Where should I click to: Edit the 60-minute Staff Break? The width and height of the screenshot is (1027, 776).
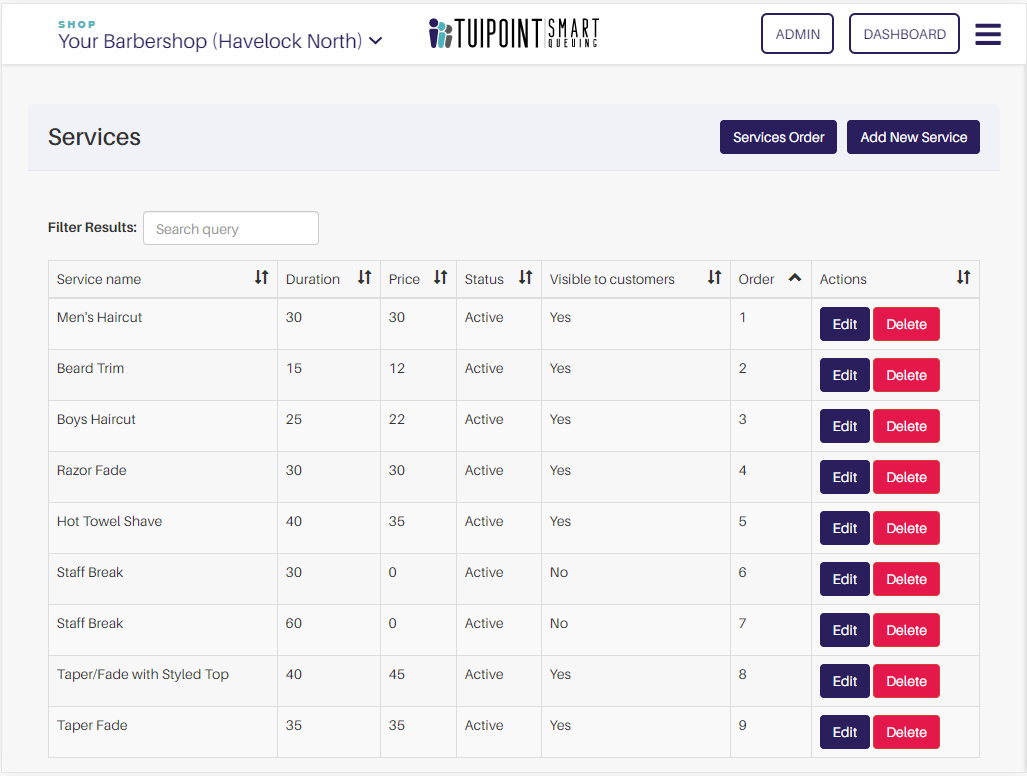click(844, 631)
